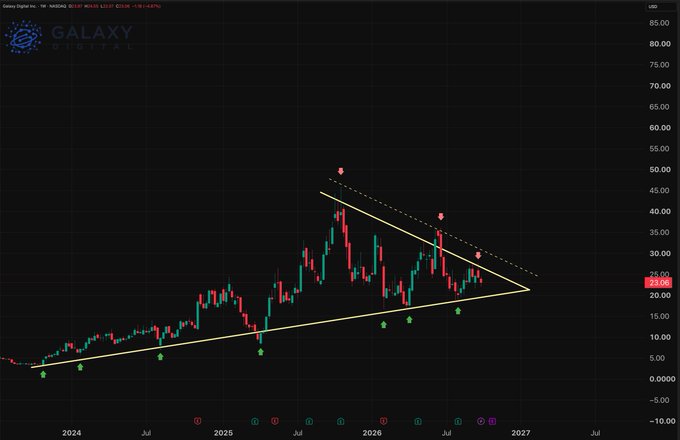Click the 15.00 price scale label
The image size is (680, 440).
660,316
